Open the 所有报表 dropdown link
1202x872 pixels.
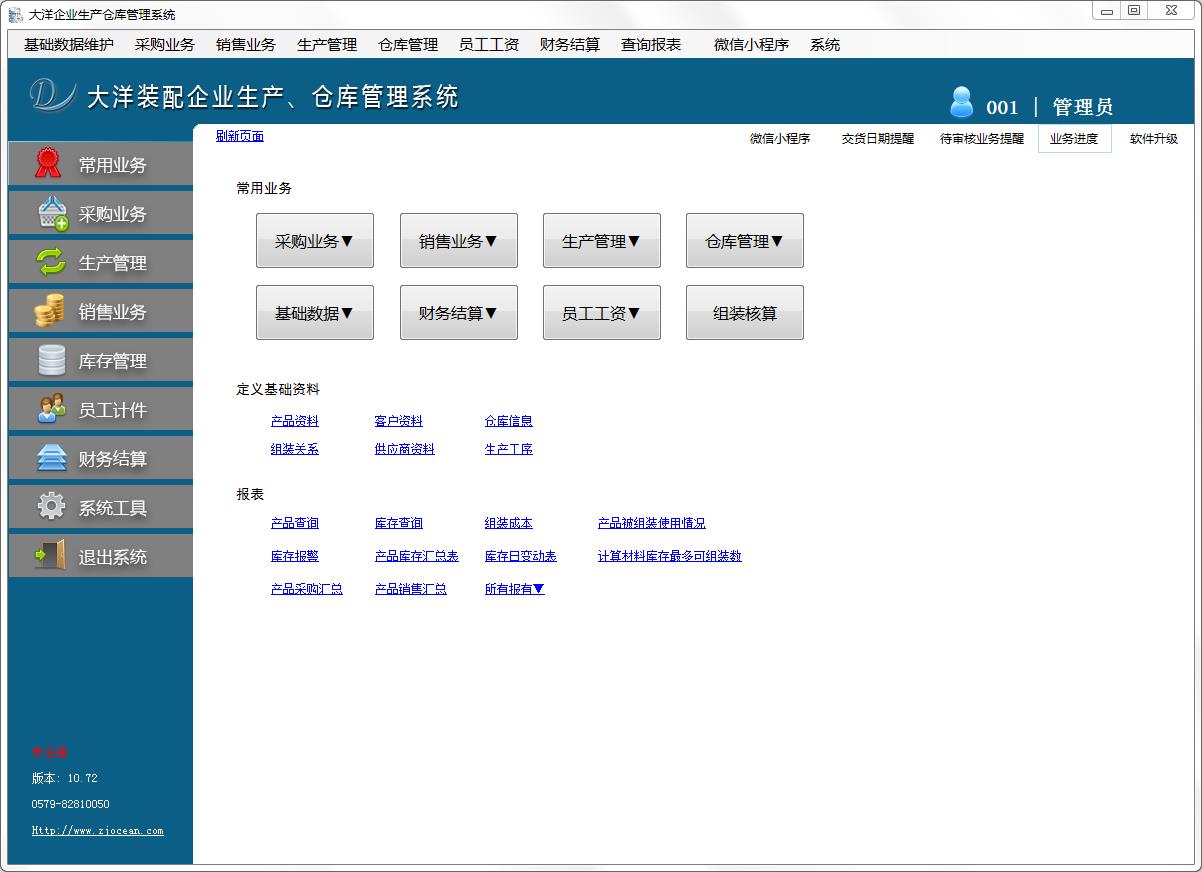(515, 589)
